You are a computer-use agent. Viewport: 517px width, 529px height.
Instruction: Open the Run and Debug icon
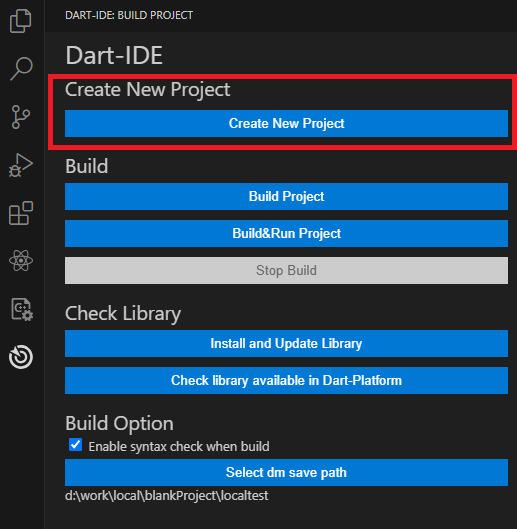[x=21, y=165]
